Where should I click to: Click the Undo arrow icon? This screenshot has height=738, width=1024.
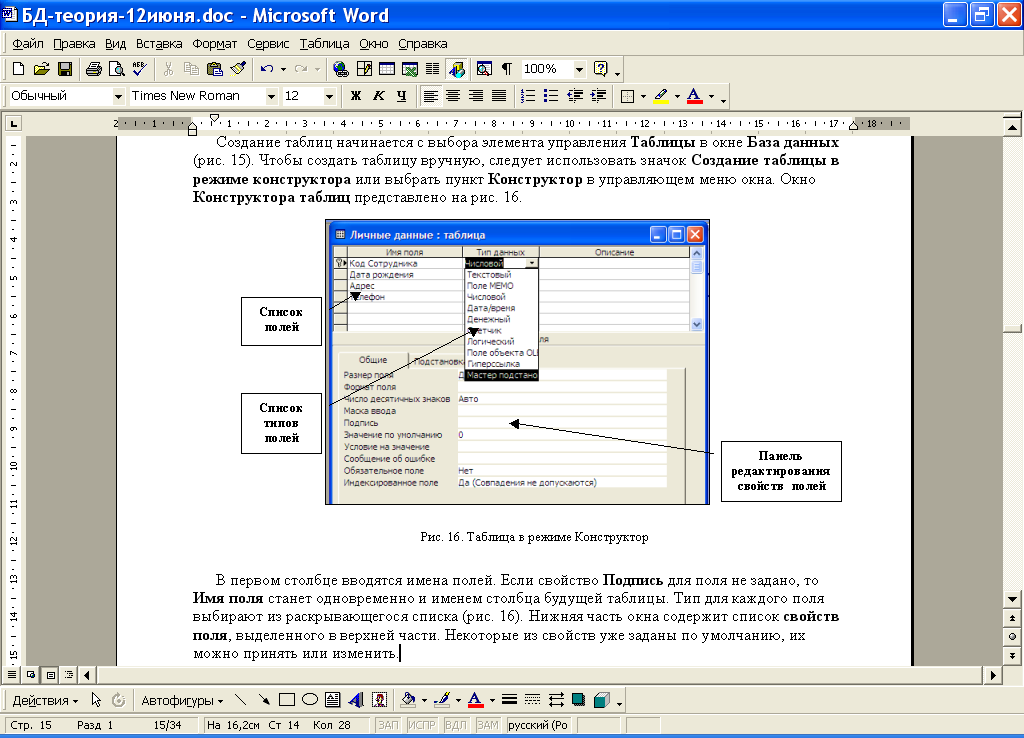266,69
